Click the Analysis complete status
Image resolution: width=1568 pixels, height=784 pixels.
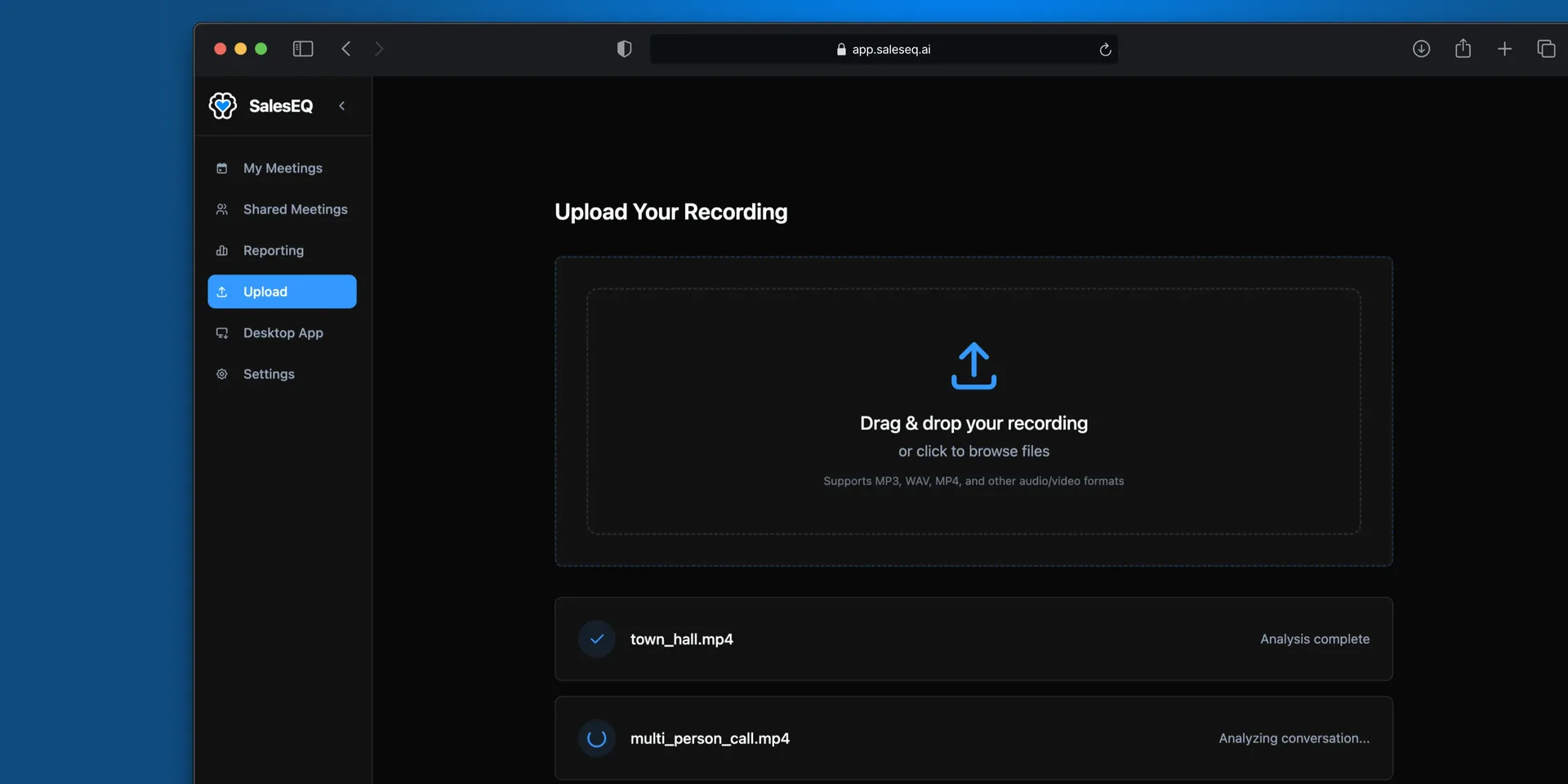coord(1315,639)
